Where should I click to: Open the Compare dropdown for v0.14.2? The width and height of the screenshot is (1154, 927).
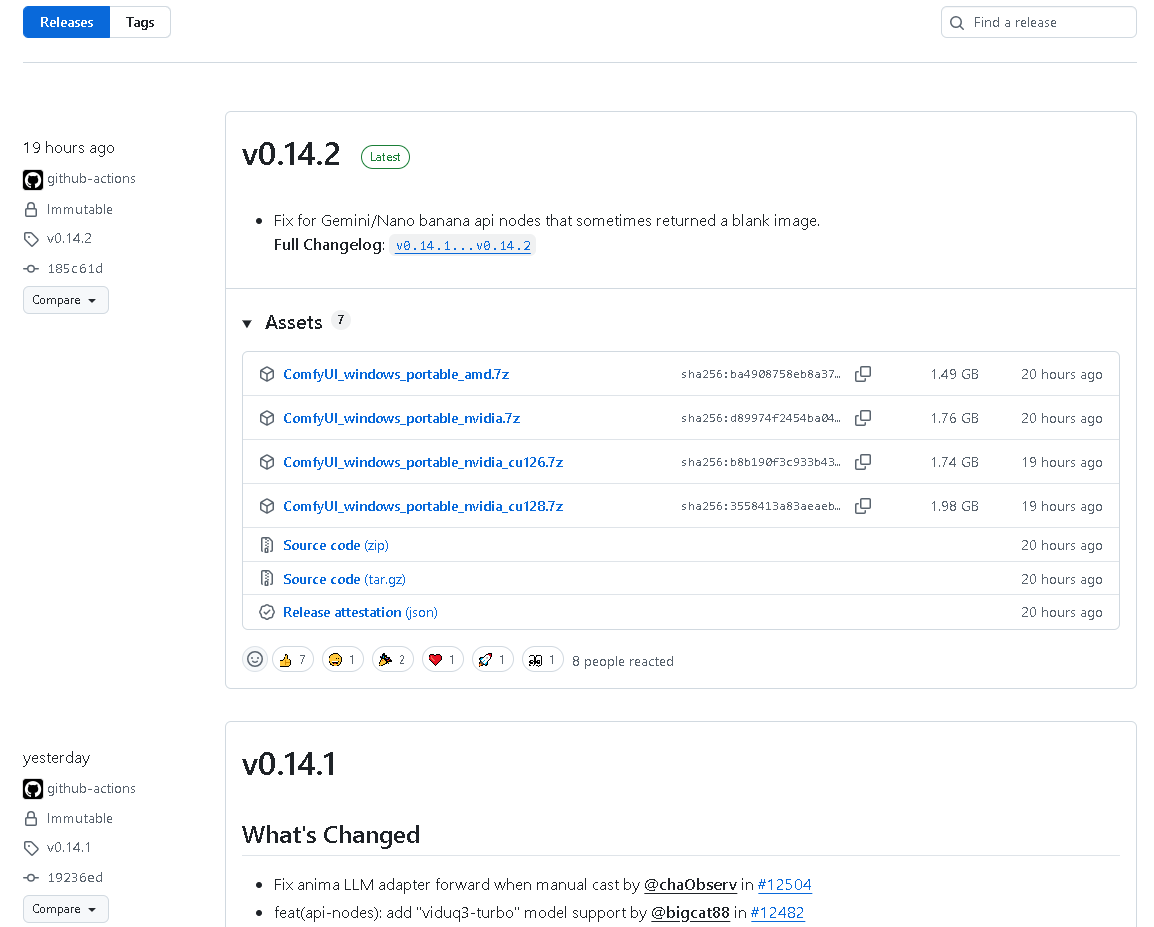click(66, 300)
